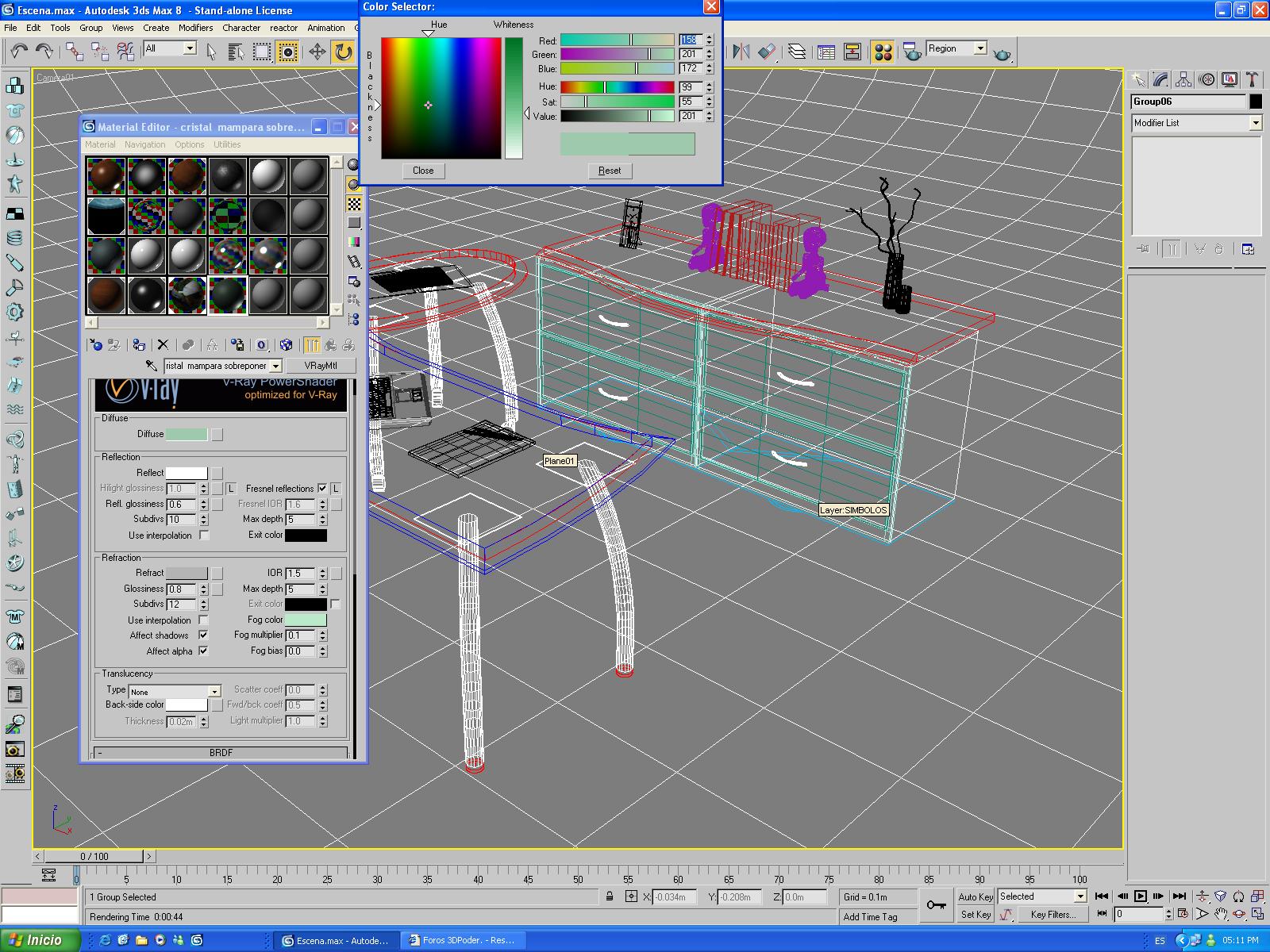1270x952 pixels.
Task: Toggle Fresnel reflections checkbox
Action: click(x=322, y=489)
